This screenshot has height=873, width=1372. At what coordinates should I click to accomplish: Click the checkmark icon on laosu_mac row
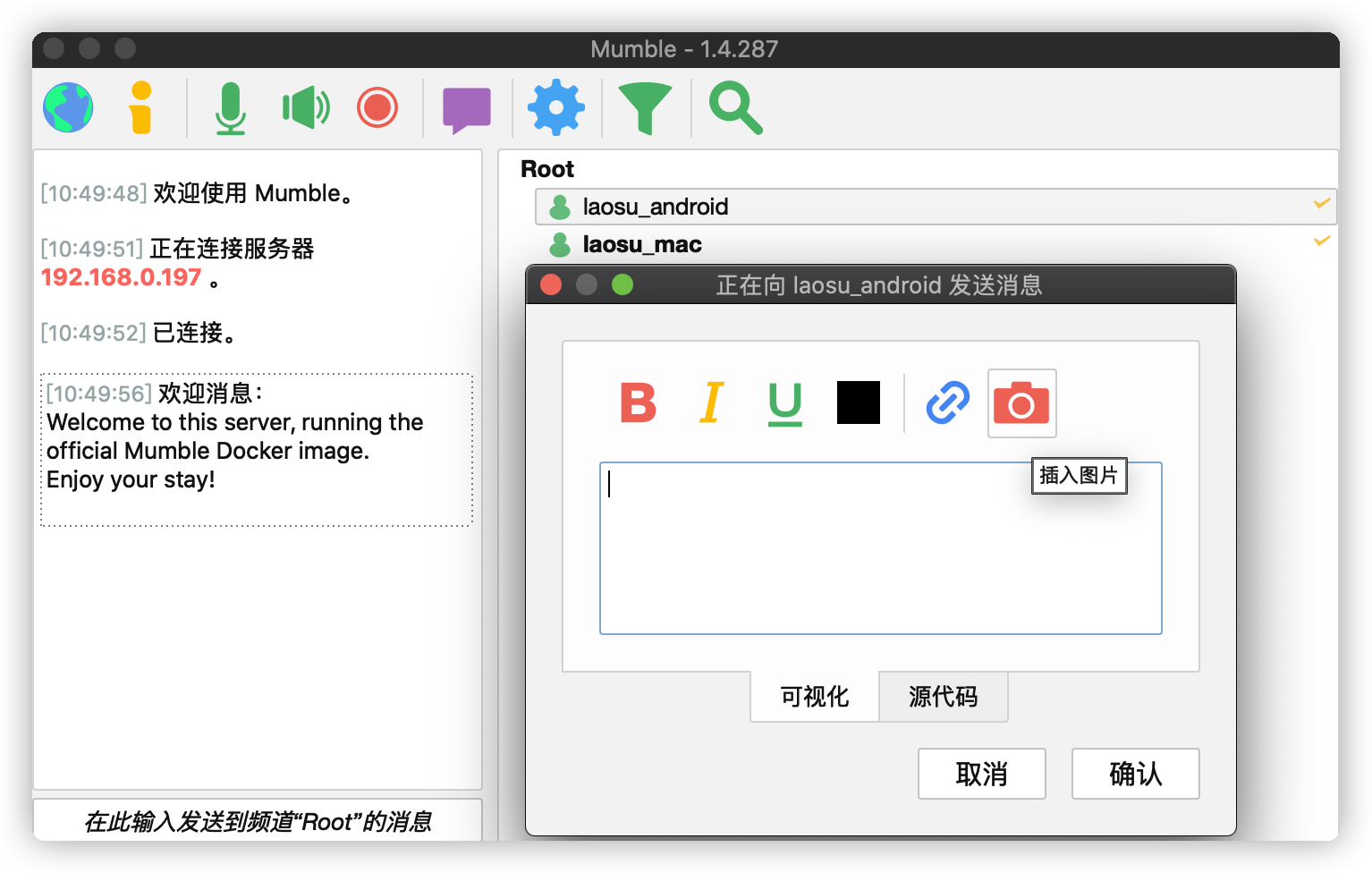[1322, 241]
